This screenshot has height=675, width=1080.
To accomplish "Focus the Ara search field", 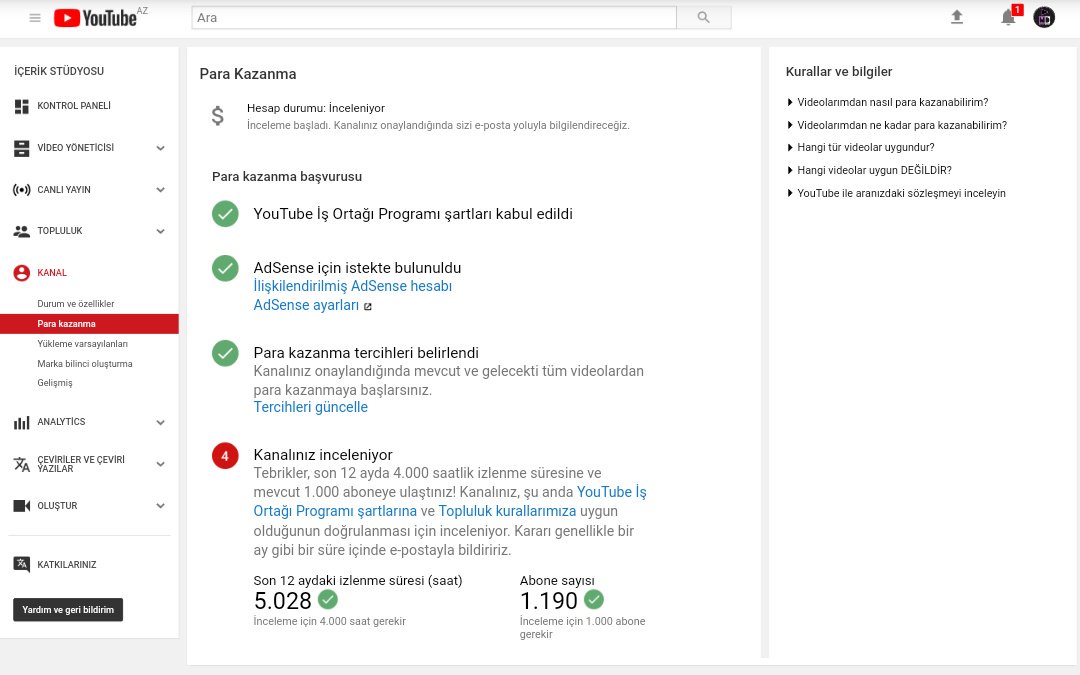I will coord(434,17).
